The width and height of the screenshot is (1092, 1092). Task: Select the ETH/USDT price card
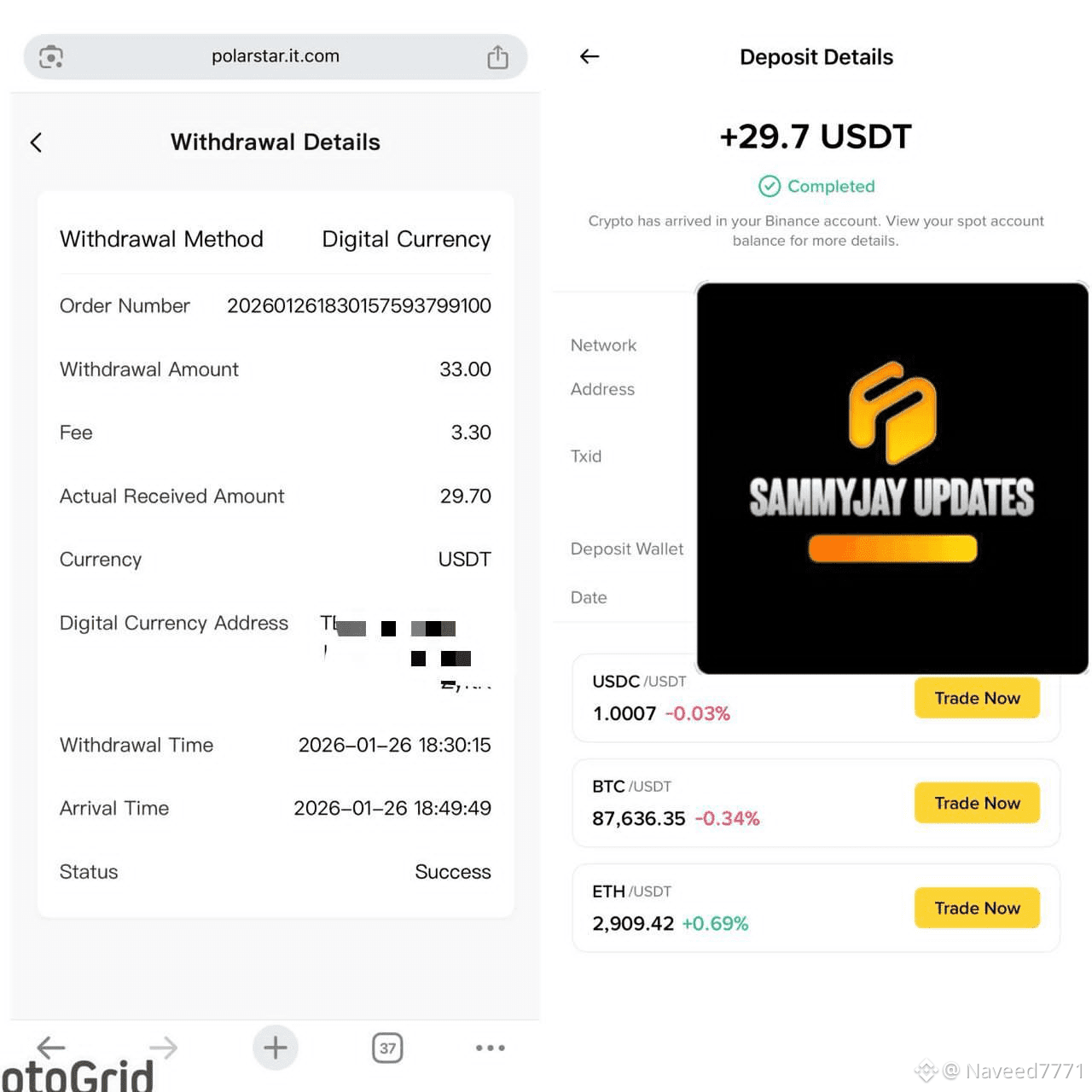[x=816, y=908]
